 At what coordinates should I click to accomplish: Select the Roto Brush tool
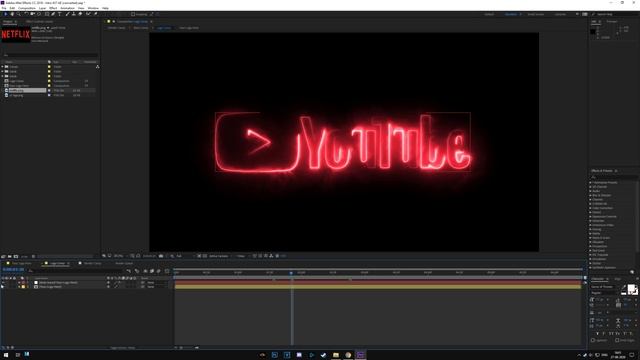click(88, 14)
